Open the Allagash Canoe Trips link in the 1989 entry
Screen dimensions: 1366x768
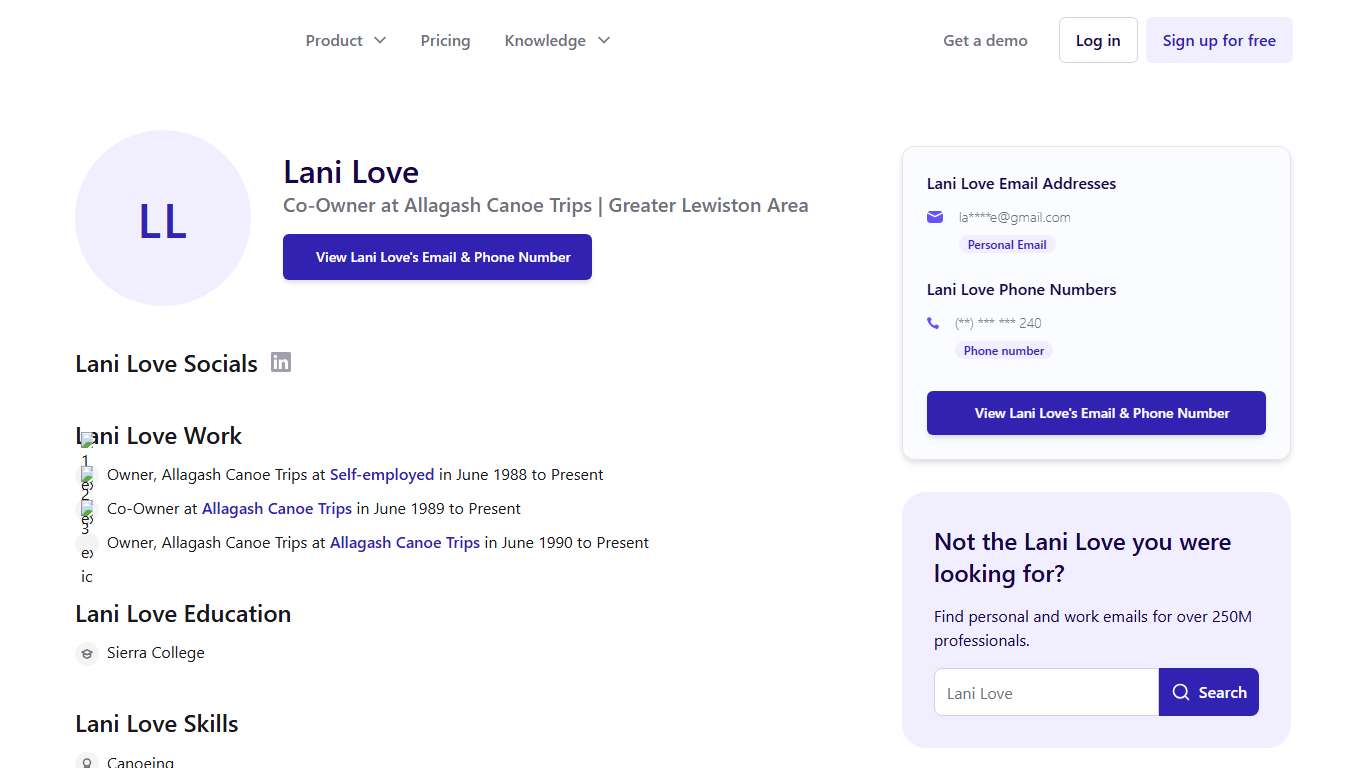coord(277,508)
